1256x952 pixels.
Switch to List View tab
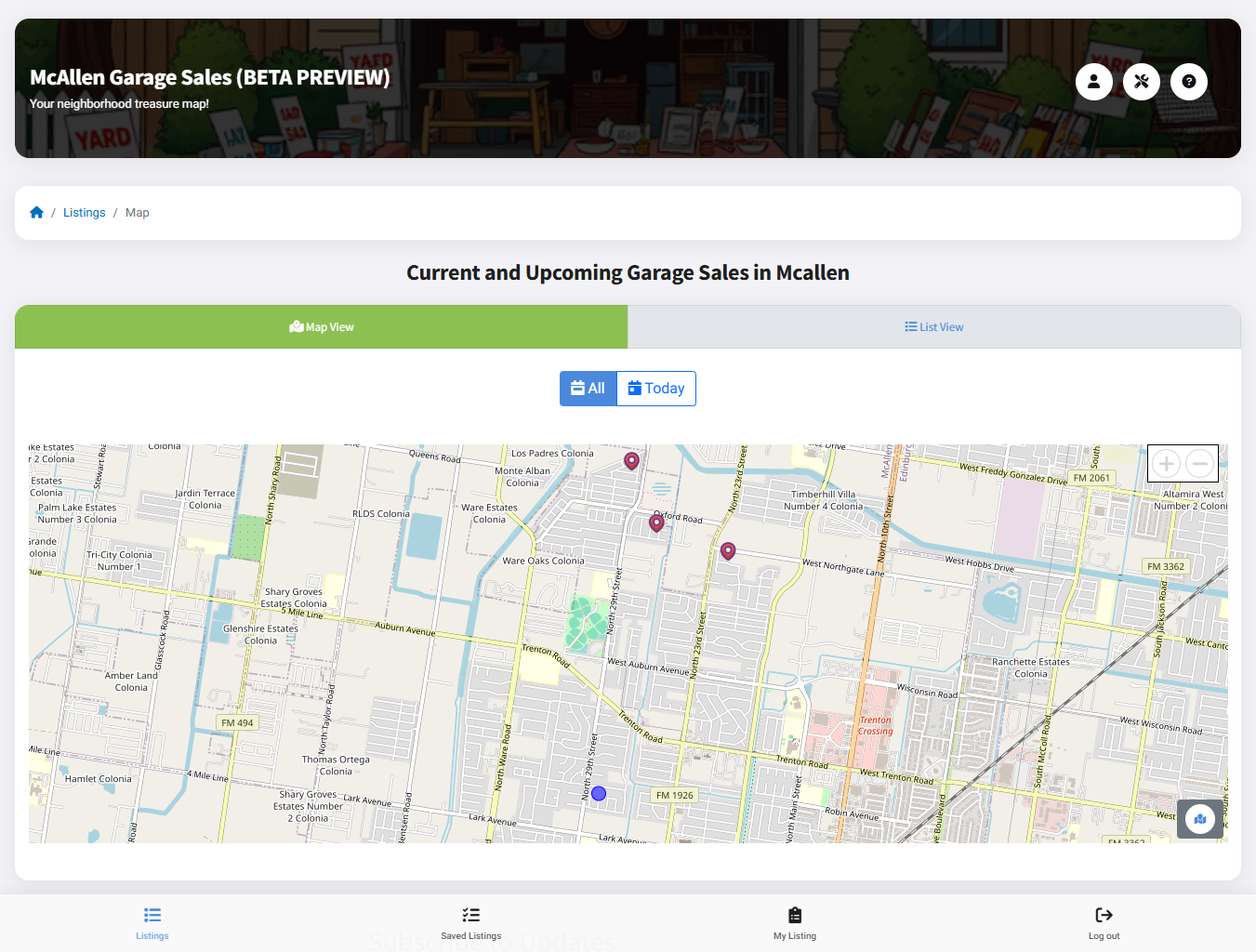(934, 327)
